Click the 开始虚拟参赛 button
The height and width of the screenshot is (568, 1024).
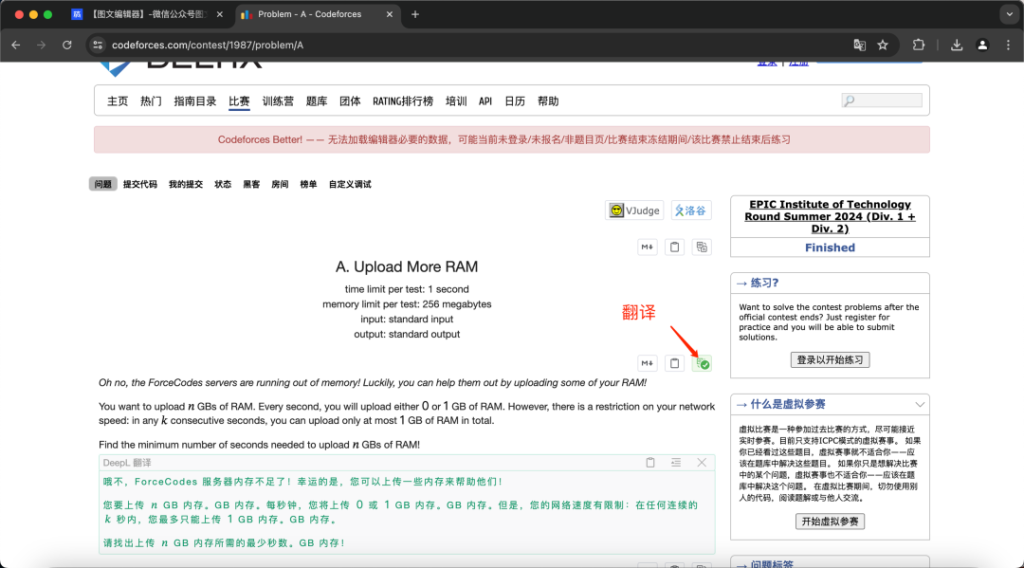tap(829, 521)
